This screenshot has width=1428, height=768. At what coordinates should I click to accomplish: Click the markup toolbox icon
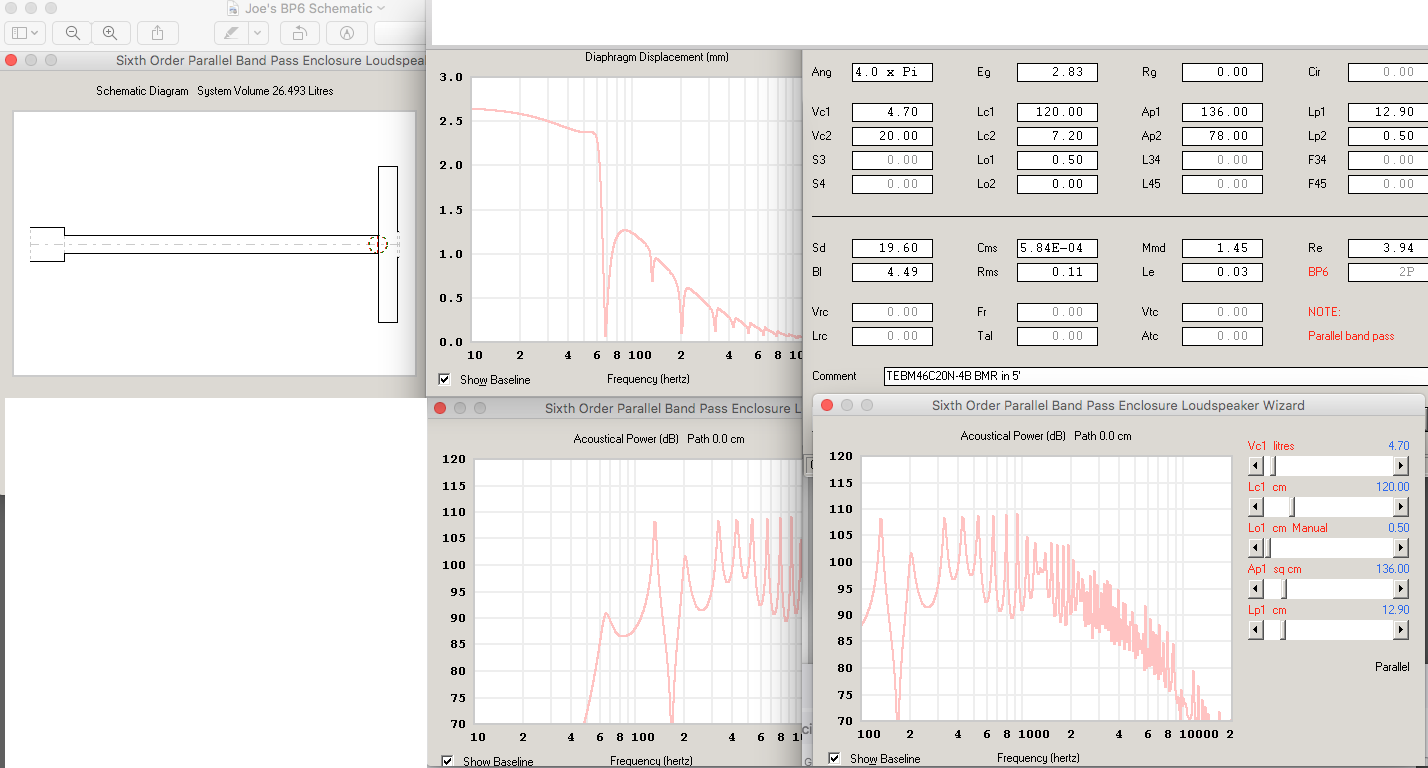coord(347,32)
